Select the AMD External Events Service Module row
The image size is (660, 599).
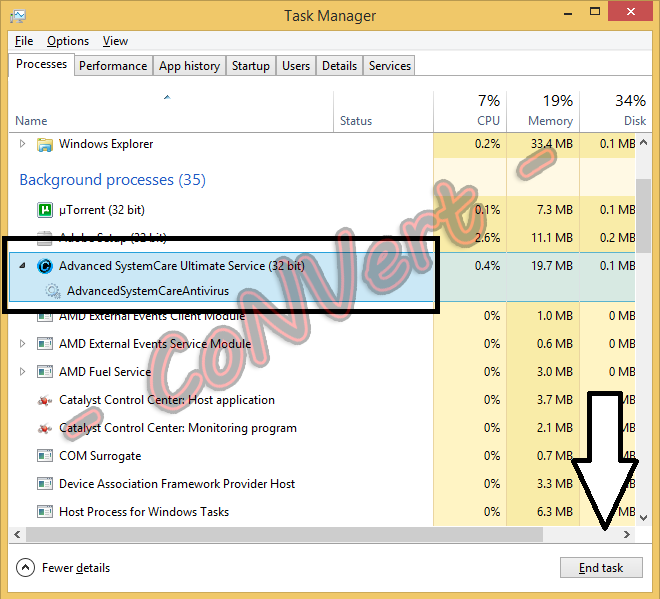pos(322,344)
